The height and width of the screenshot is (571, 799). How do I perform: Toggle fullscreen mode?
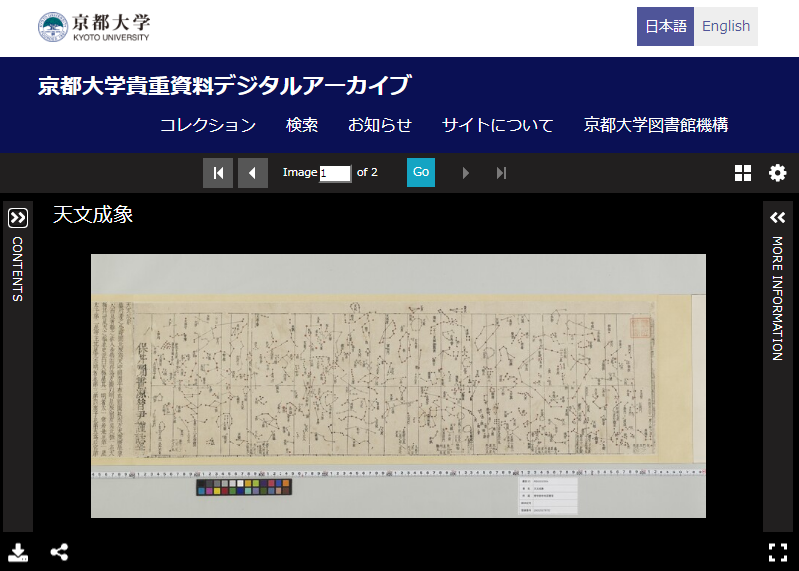[778, 552]
